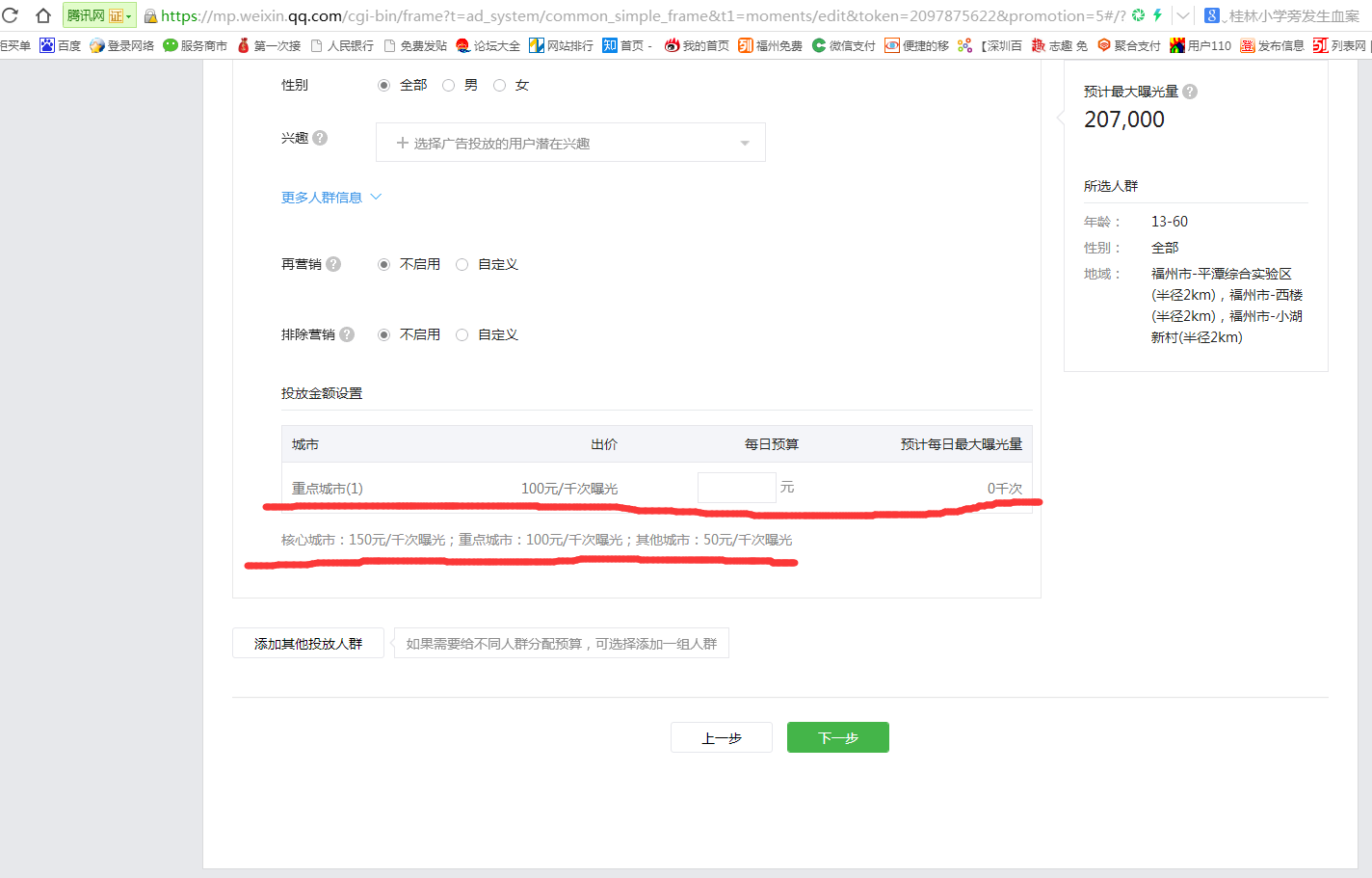The width and height of the screenshot is (1372, 878).
Task: Expand 更多人群信息 section
Action: 331,198
